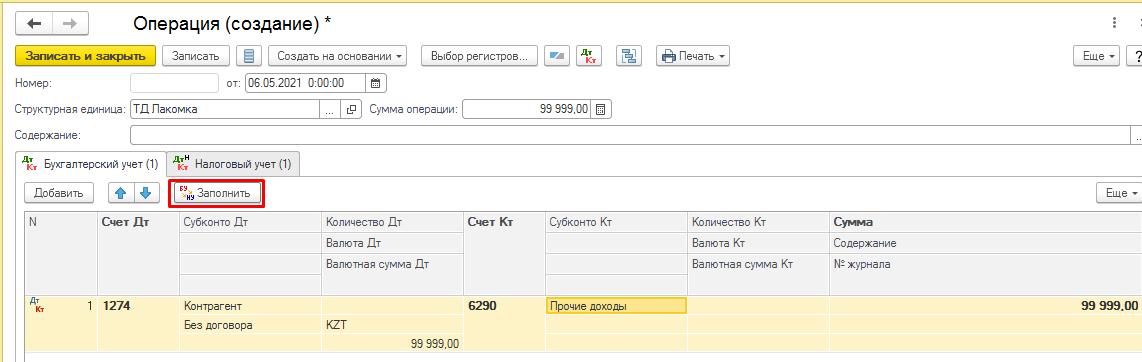The image size is (1142, 362).
Task: Select the Бухгалтерский учет (1) tab
Action: coord(91,165)
